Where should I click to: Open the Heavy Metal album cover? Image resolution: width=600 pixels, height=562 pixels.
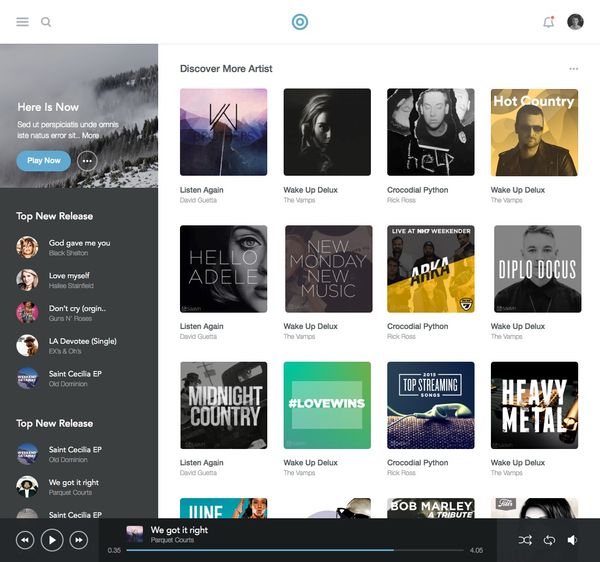pyautogui.click(x=535, y=405)
